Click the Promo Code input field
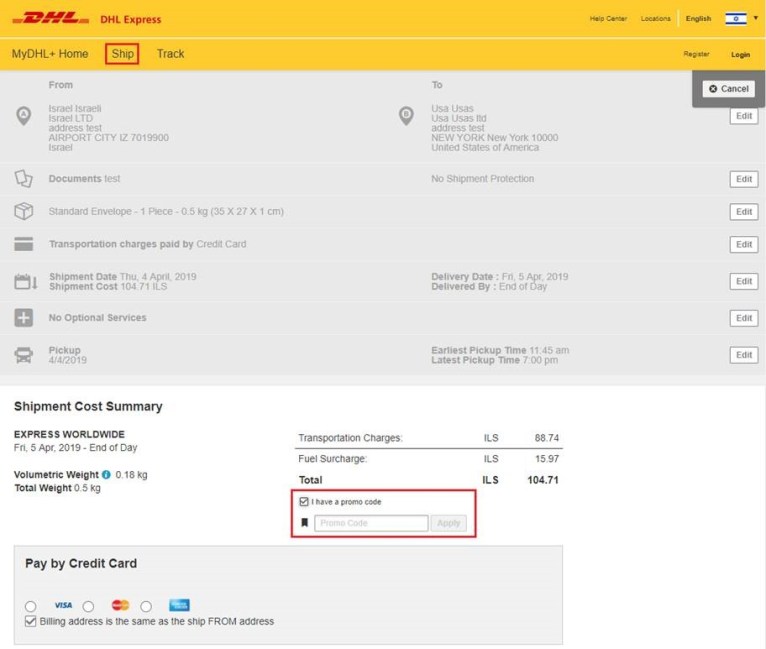 tap(371, 523)
